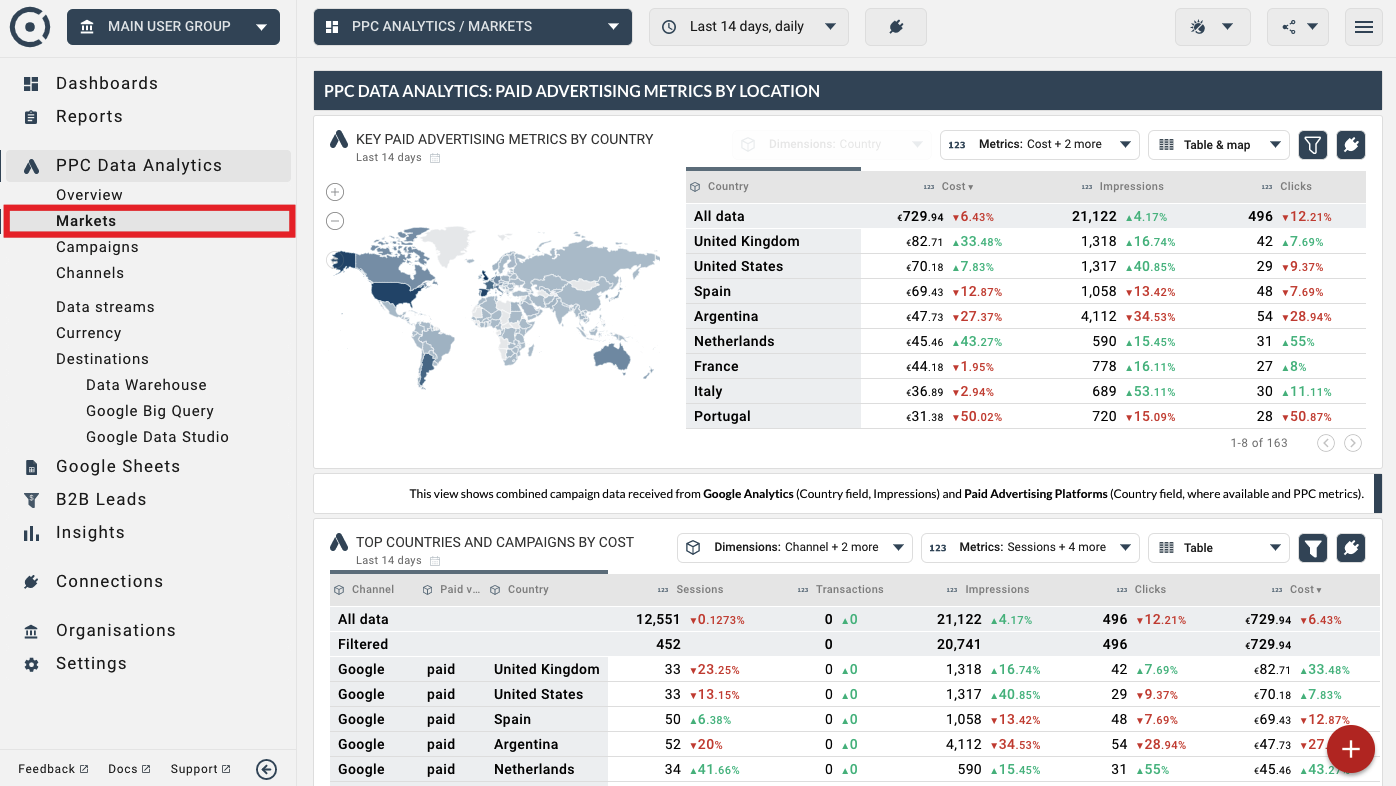Open Settings in the sidebar
Image resolution: width=1396 pixels, height=786 pixels.
[91, 664]
